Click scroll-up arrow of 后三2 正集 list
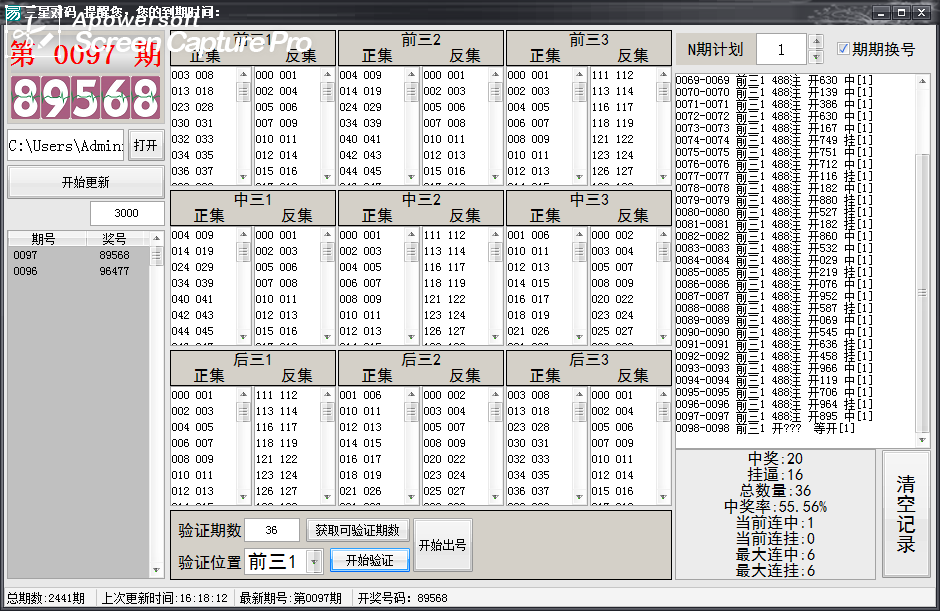The height and width of the screenshot is (611, 940). tap(411, 394)
